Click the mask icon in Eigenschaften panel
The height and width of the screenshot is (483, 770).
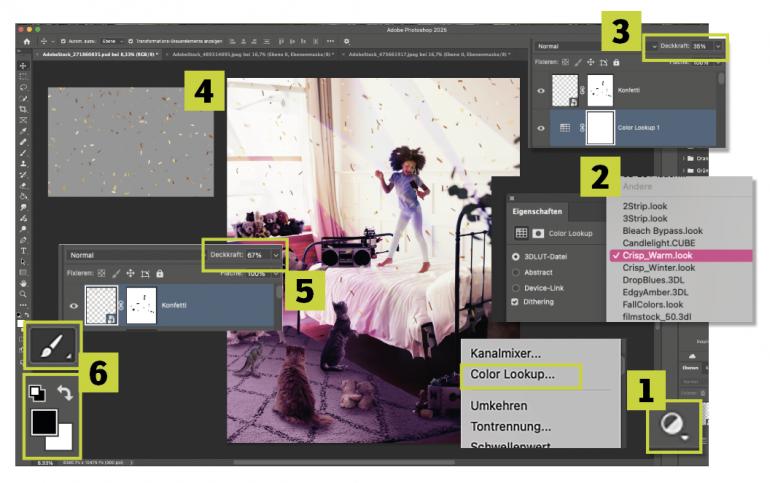click(538, 233)
